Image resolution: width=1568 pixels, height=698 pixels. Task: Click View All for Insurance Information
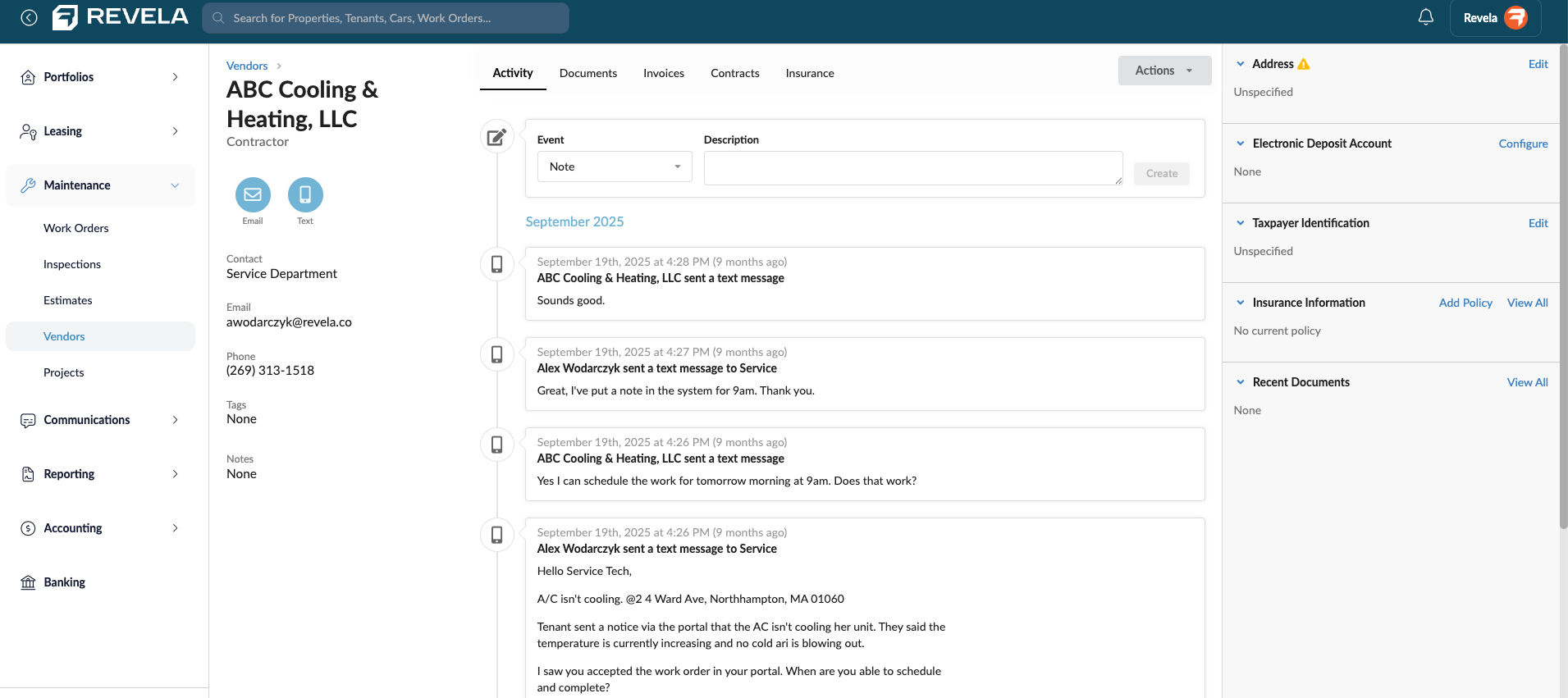tap(1527, 303)
